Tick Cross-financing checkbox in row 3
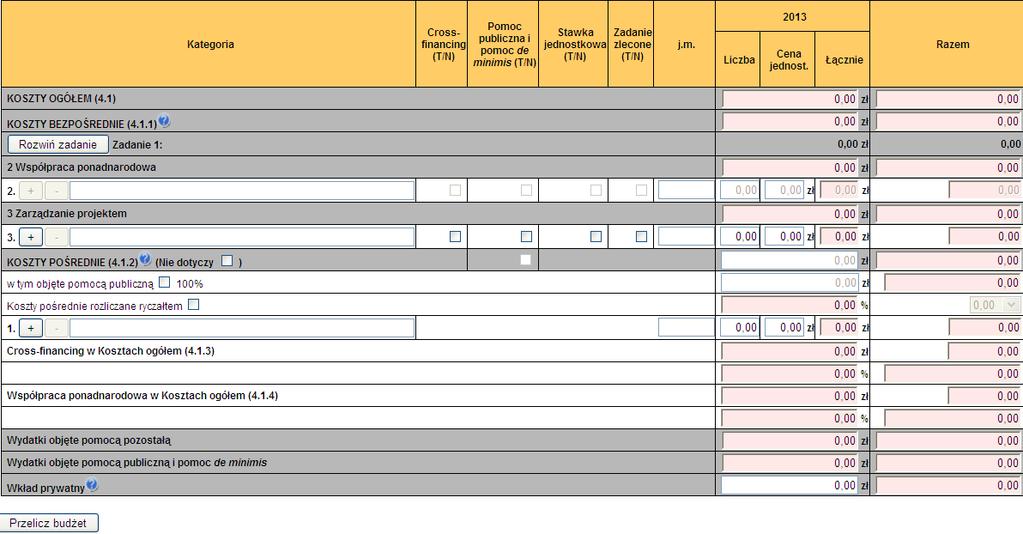This screenshot has height=534, width=1023. (x=455, y=236)
